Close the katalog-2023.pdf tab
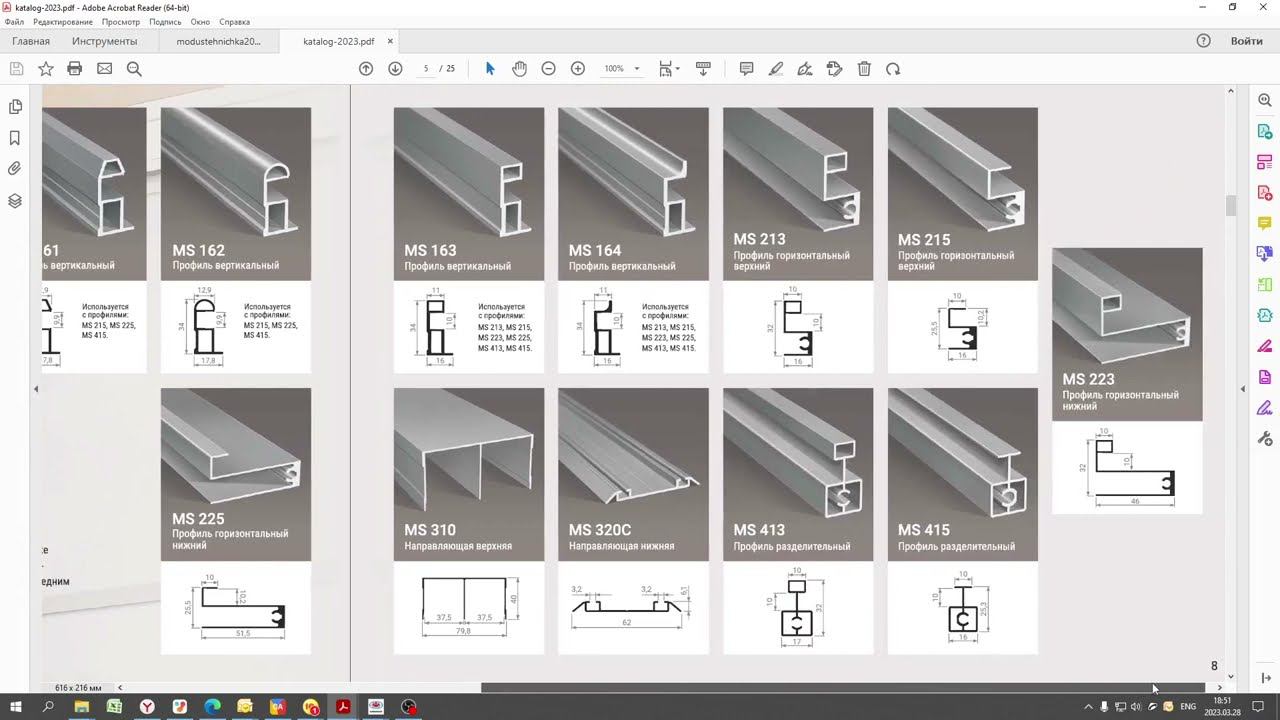 [390, 42]
